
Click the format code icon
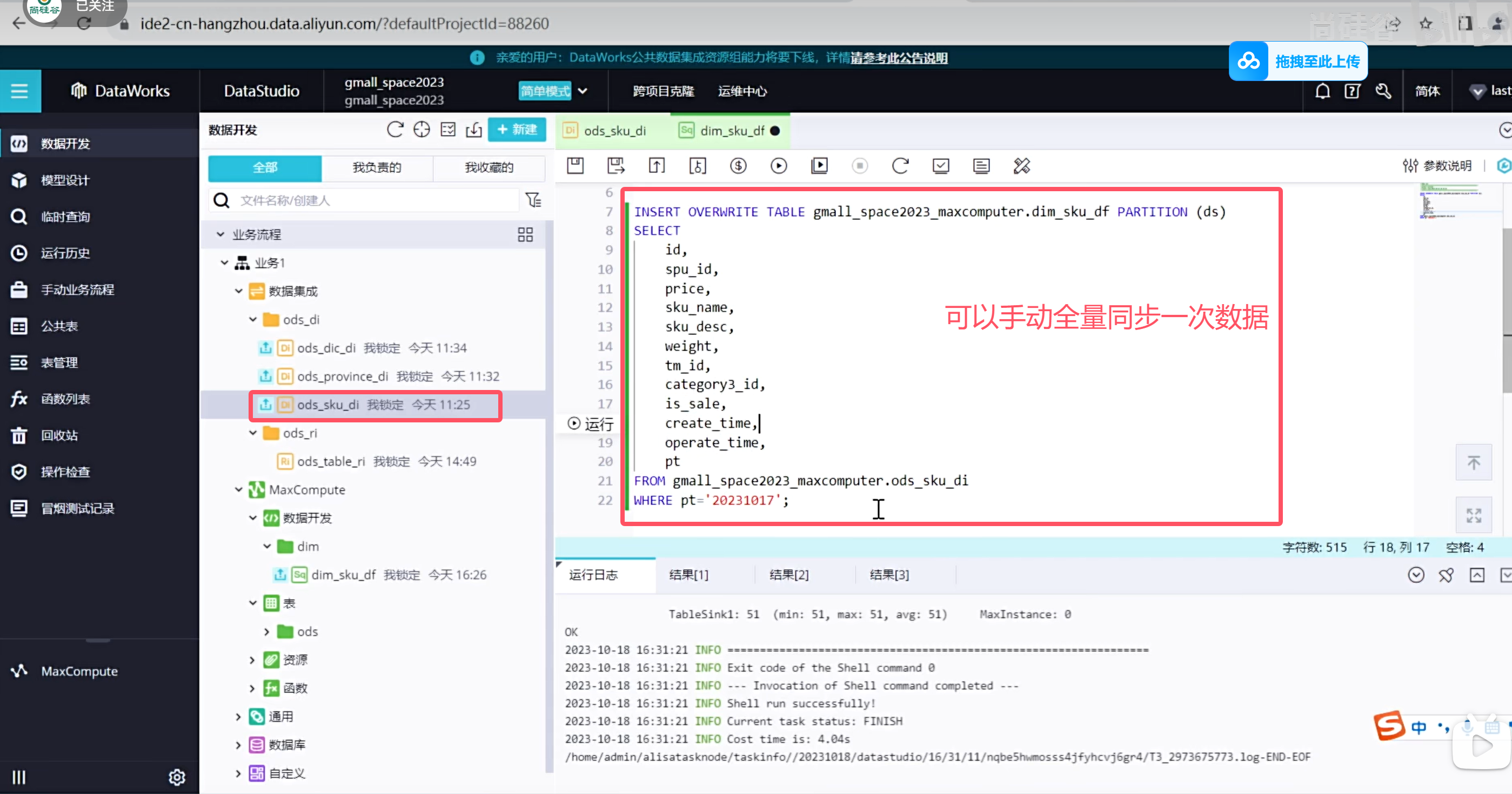[x=1021, y=166]
